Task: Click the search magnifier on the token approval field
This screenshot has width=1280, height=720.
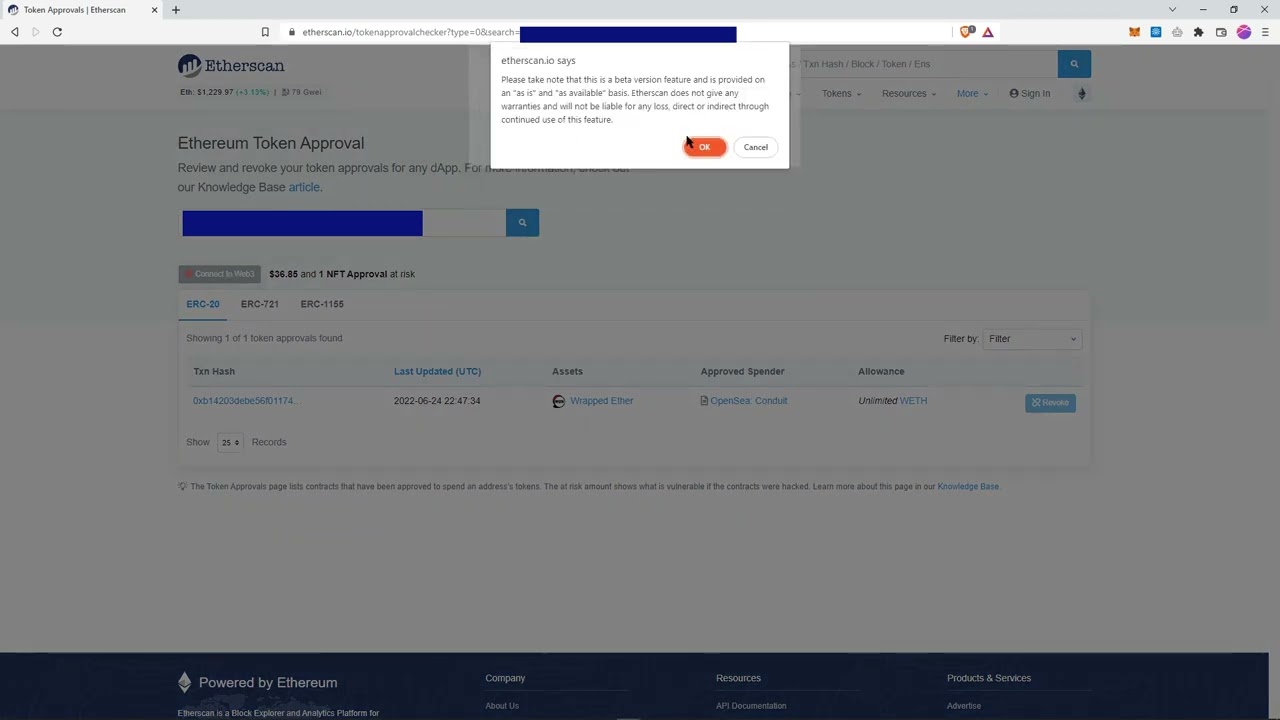Action: click(522, 222)
